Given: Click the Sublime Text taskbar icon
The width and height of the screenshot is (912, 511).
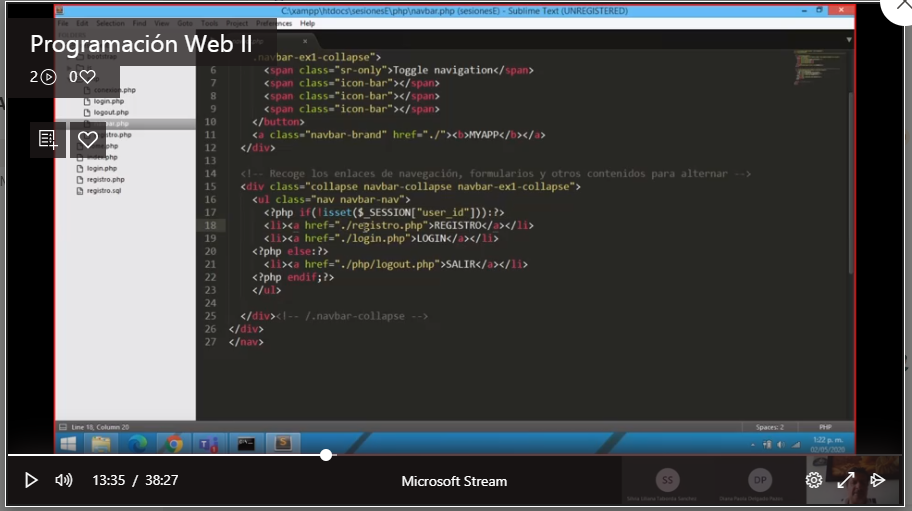Looking at the screenshot, I should [x=283, y=442].
